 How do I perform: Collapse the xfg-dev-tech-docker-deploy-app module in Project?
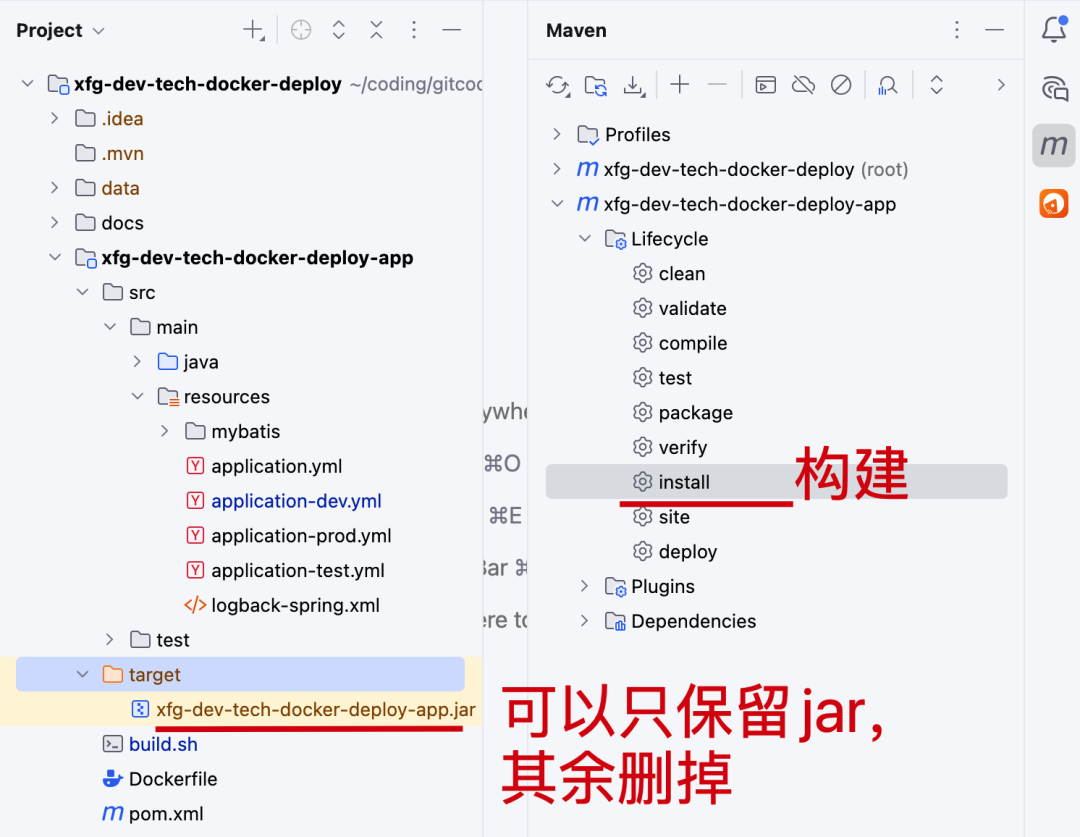(55, 257)
